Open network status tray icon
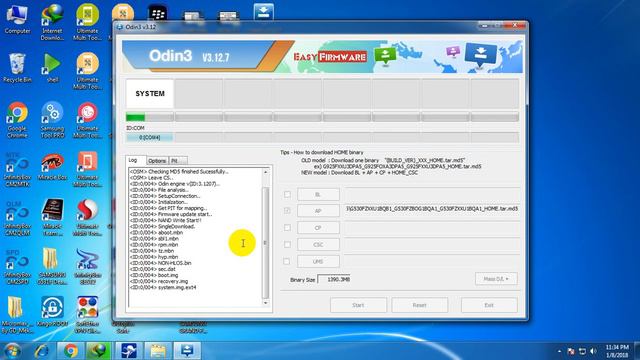This screenshot has height=360, width=640. 582,351
